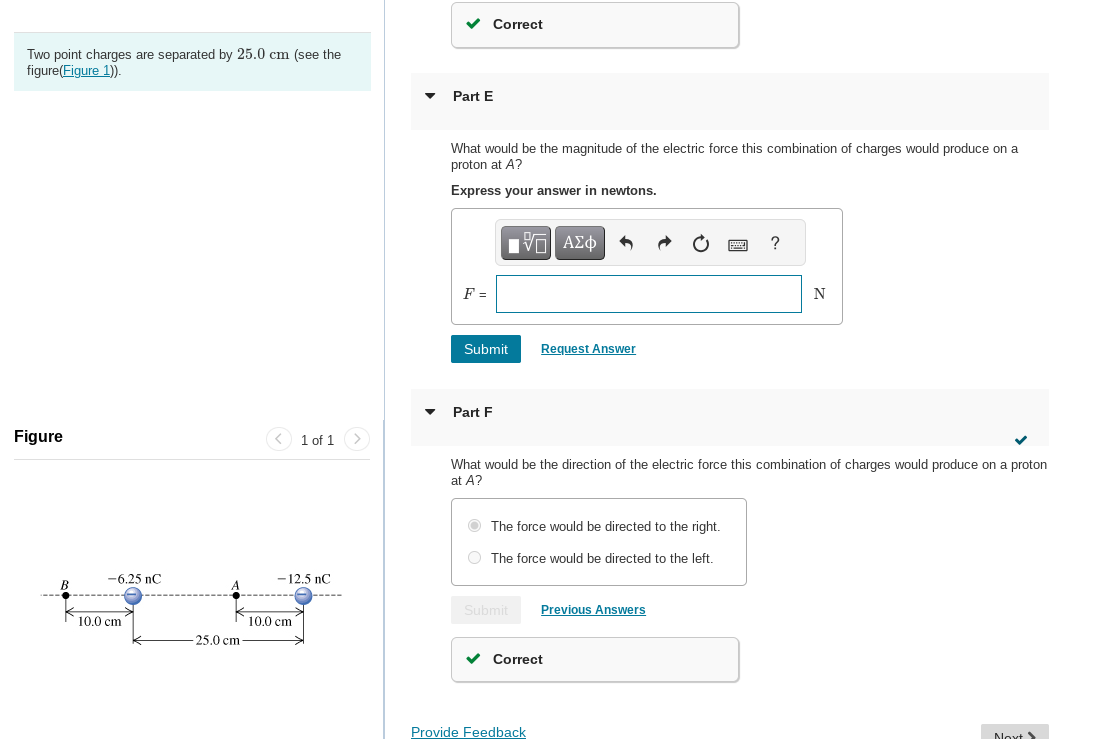Click Provide Feedback at page bottom
This screenshot has width=1094, height=739.
pyautogui.click(x=468, y=732)
